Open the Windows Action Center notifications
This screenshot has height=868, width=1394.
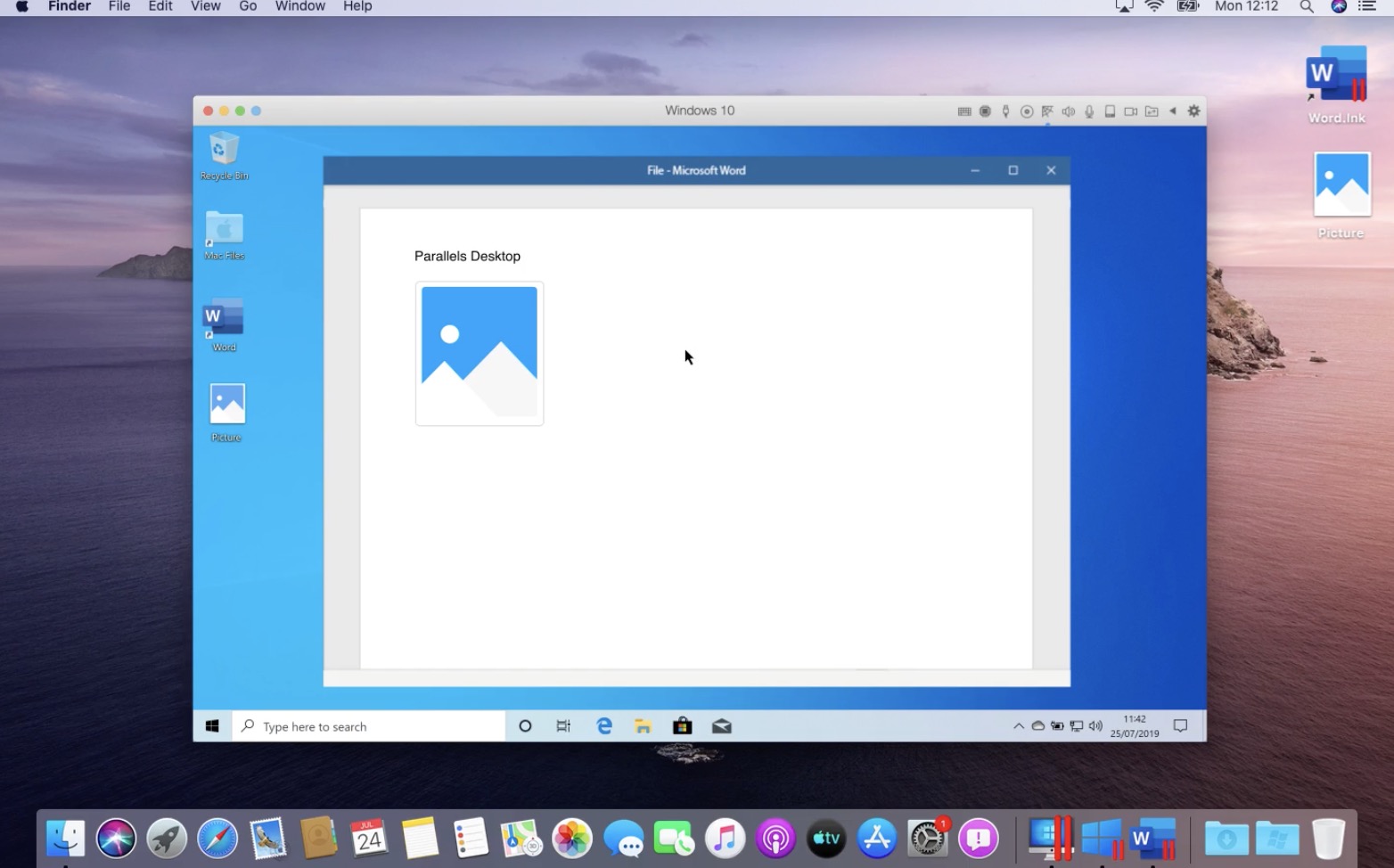click(1181, 726)
